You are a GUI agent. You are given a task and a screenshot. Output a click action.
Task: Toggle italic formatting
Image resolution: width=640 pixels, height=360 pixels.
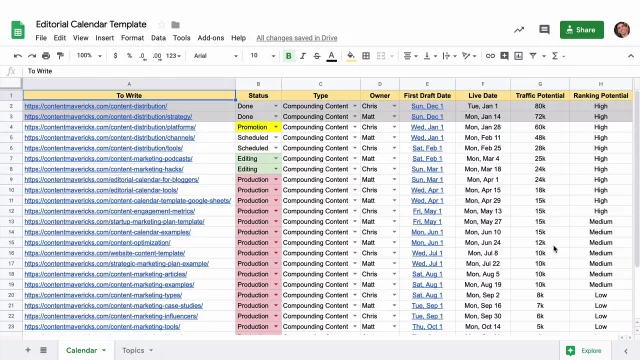point(303,56)
